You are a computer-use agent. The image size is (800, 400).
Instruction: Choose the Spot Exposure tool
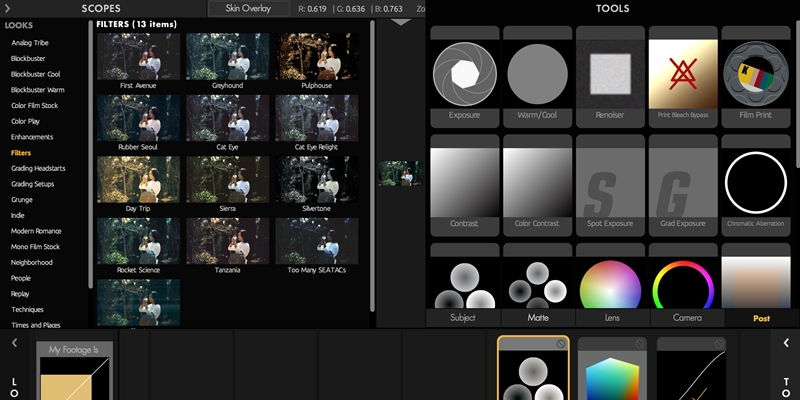pos(611,183)
